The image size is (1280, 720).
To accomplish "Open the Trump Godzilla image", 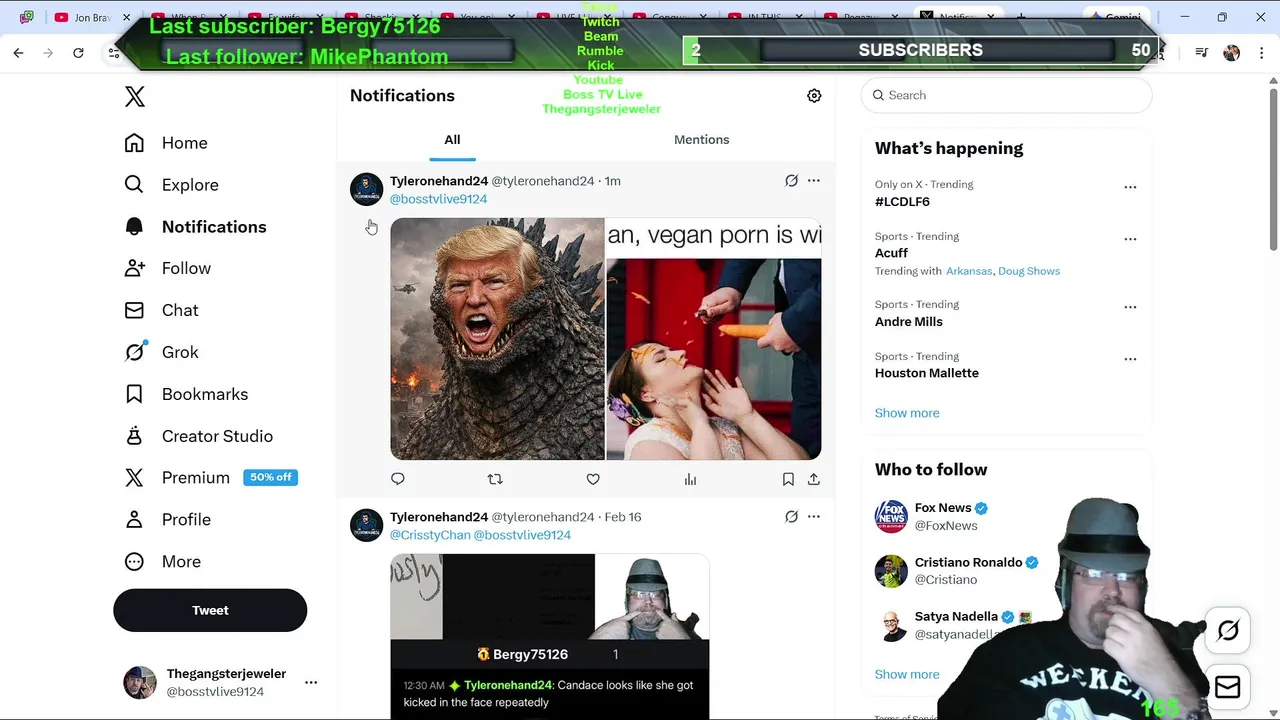I will point(497,339).
